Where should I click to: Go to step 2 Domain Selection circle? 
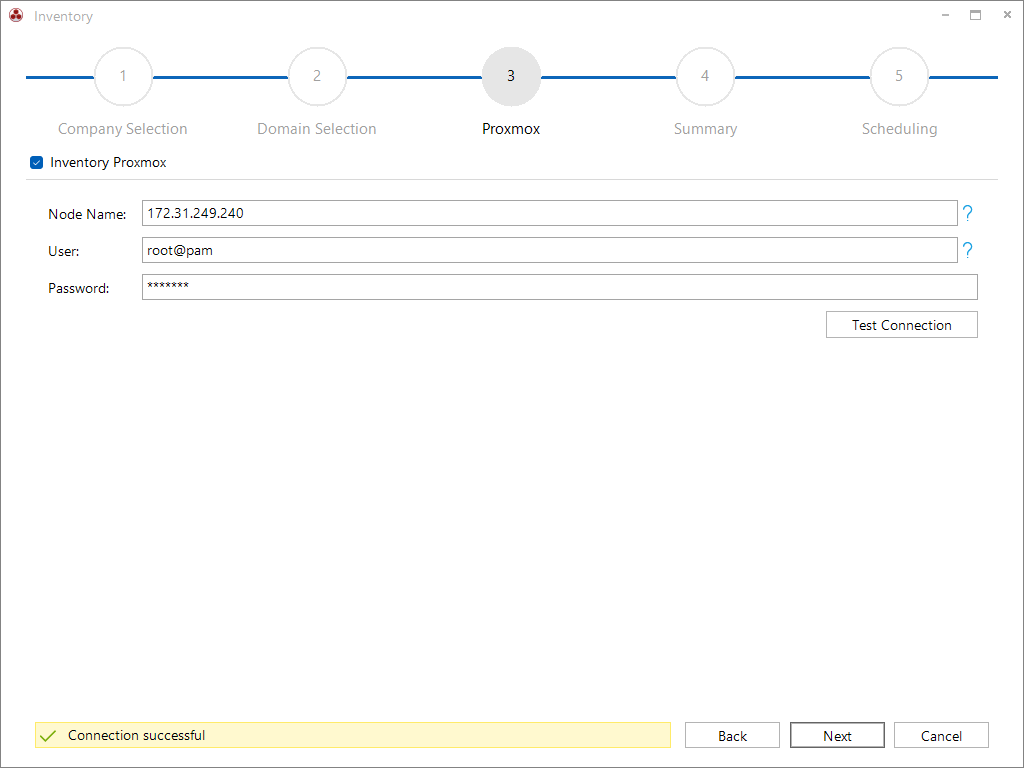pyautogui.click(x=317, y=76)
